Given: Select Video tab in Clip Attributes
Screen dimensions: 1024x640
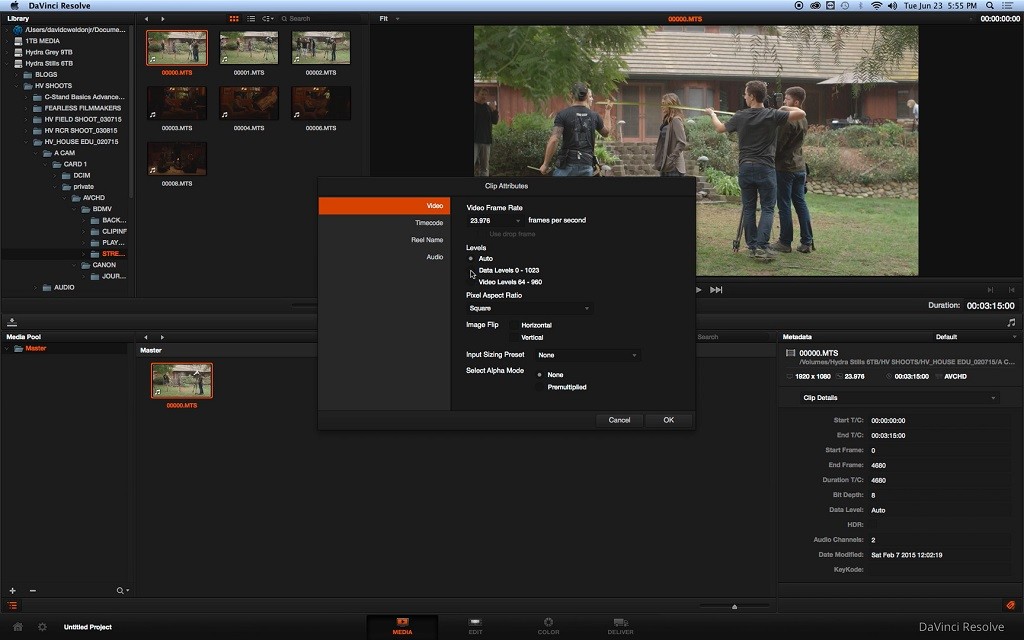Looking at the screenshot, I should pos(384,206).
